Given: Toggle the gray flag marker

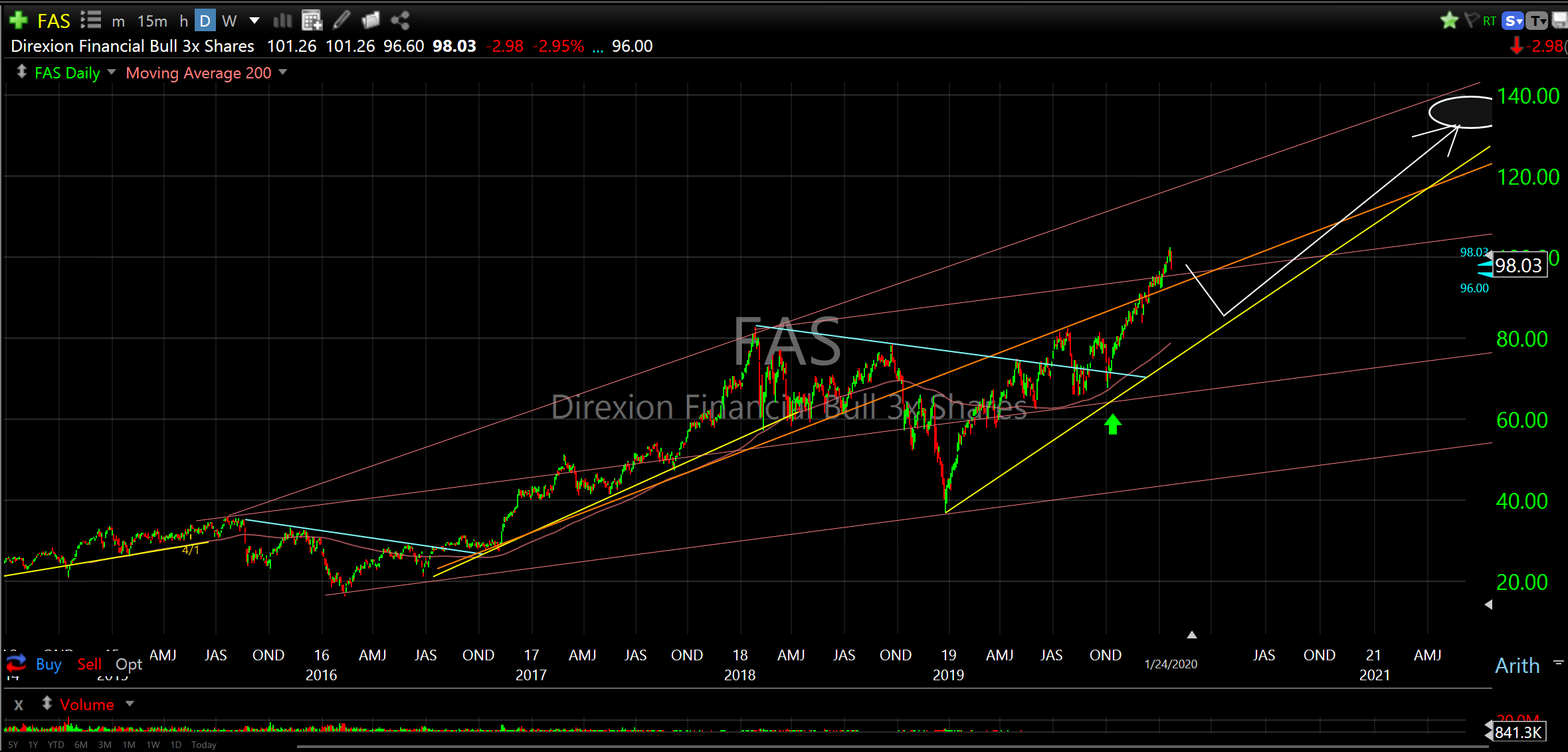Looking at the screenshot, I should [1472, 21].
